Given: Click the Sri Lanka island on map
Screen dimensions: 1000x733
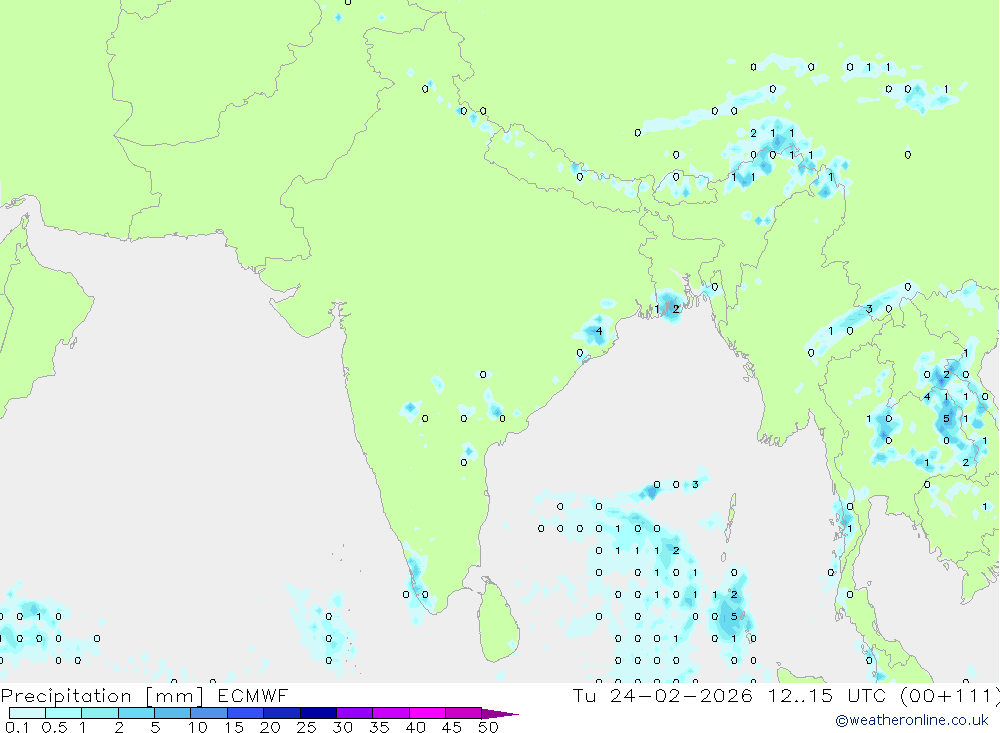Looking at the screenshot, I should [497, 620].
